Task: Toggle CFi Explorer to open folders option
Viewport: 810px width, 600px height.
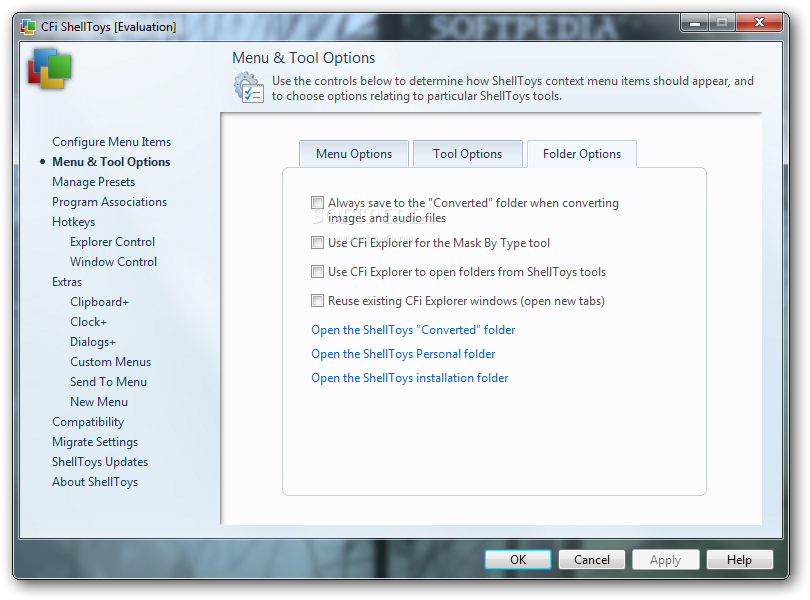Action: 317,271
